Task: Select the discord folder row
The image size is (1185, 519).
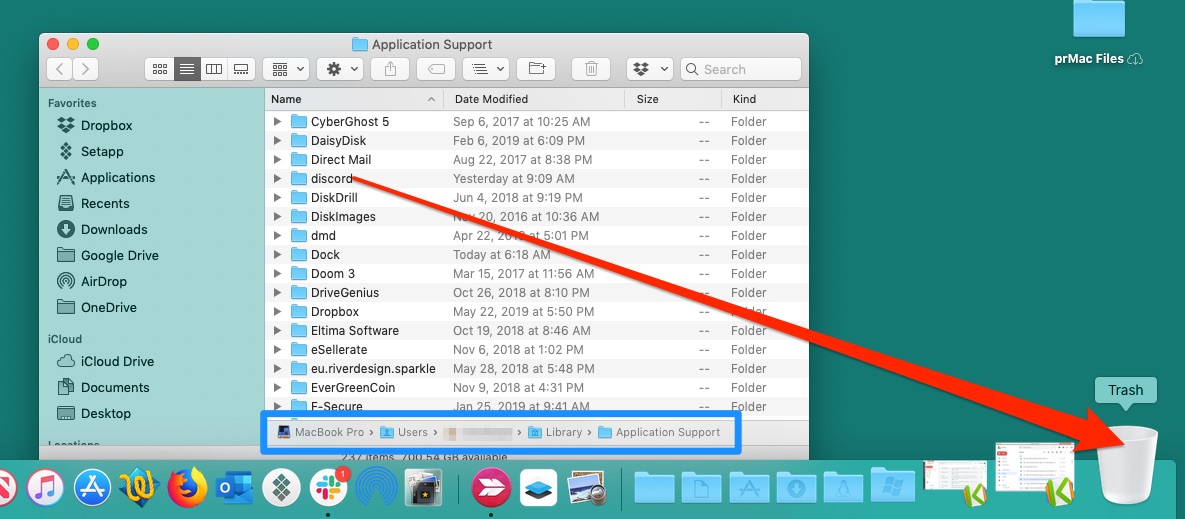Action: click(537, 179)
